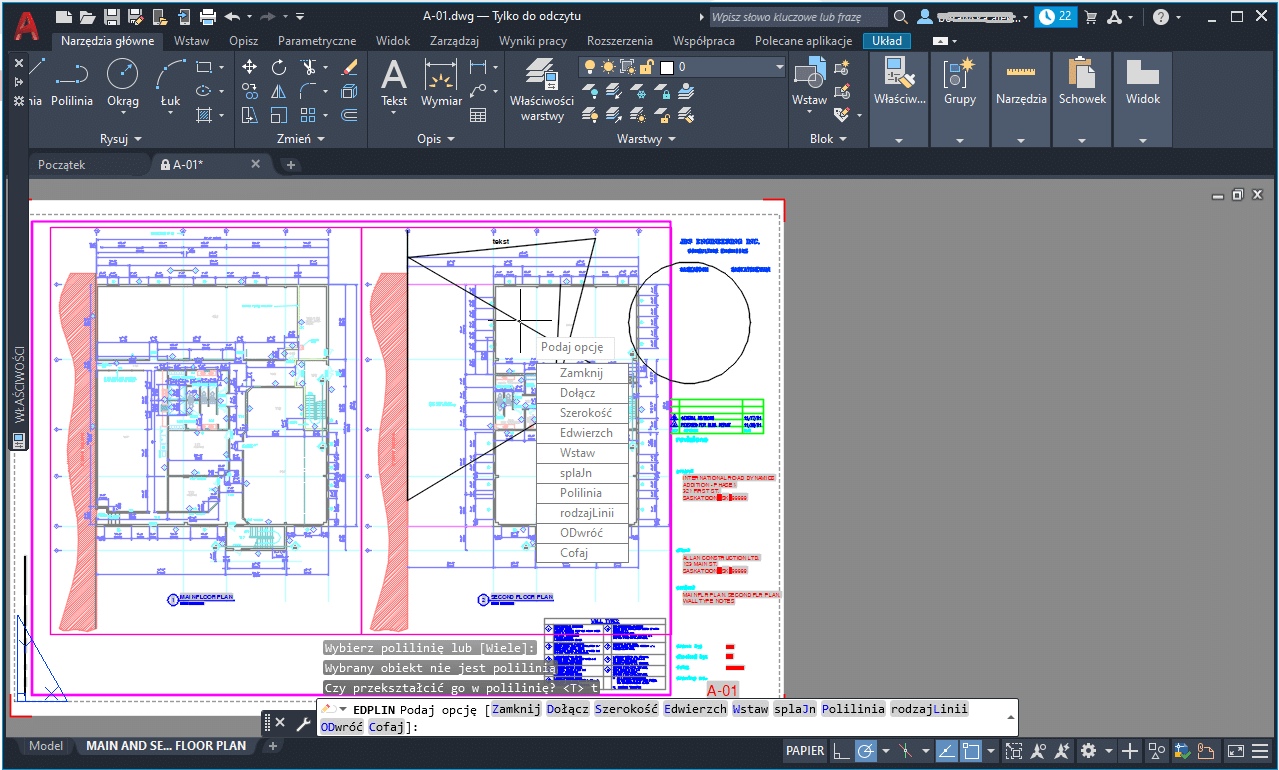Select the Trim scissors tool
The height and width of the screenshot is (770, 1279).
307,67
